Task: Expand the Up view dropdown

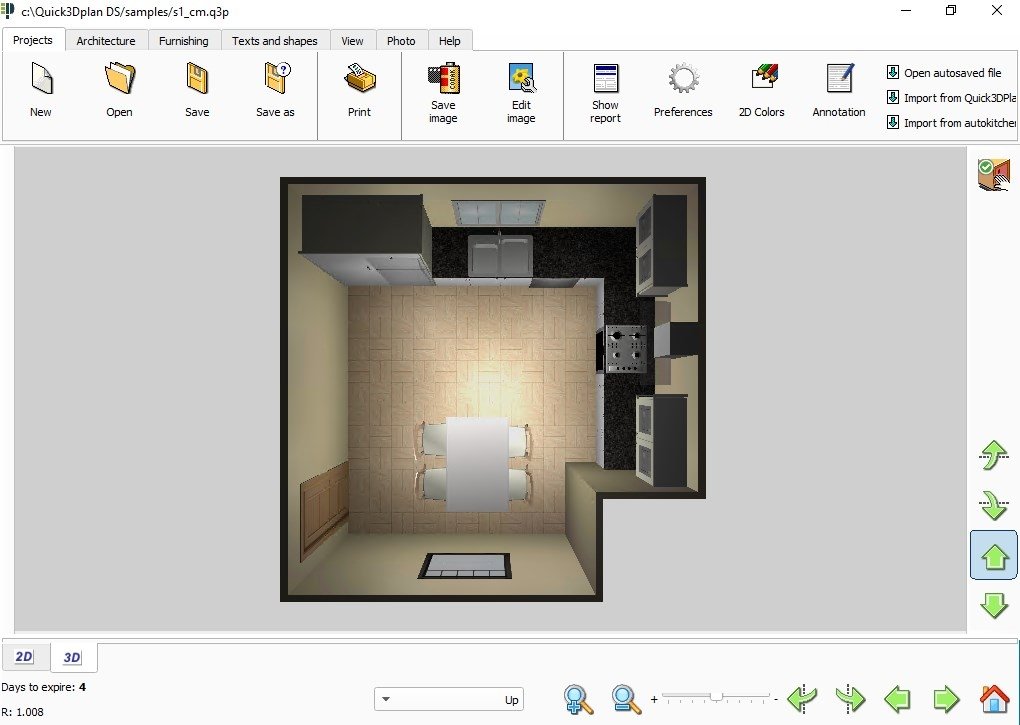Action: click(449, 700)
